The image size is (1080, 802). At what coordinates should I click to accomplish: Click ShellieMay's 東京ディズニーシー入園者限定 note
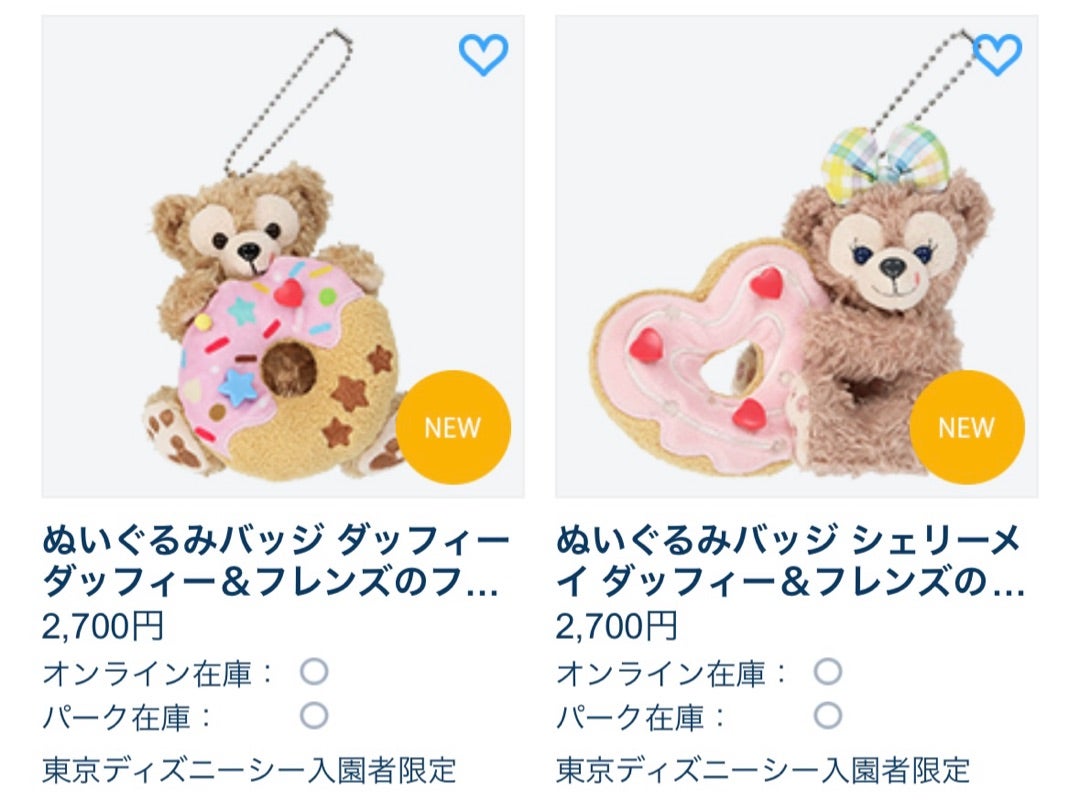(x=763, y=770)
